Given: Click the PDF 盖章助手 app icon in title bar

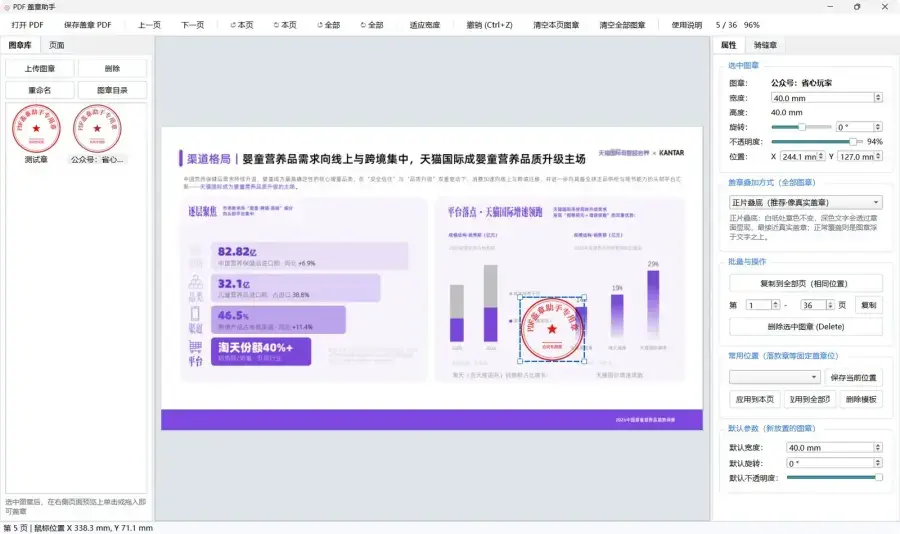Looking at the screenshot, I should click(x=7, y=7).
